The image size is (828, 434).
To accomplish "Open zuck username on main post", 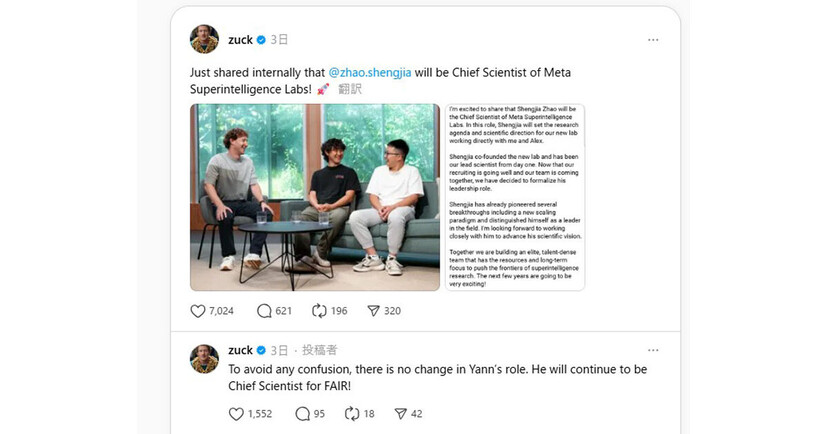I will 240,40.
